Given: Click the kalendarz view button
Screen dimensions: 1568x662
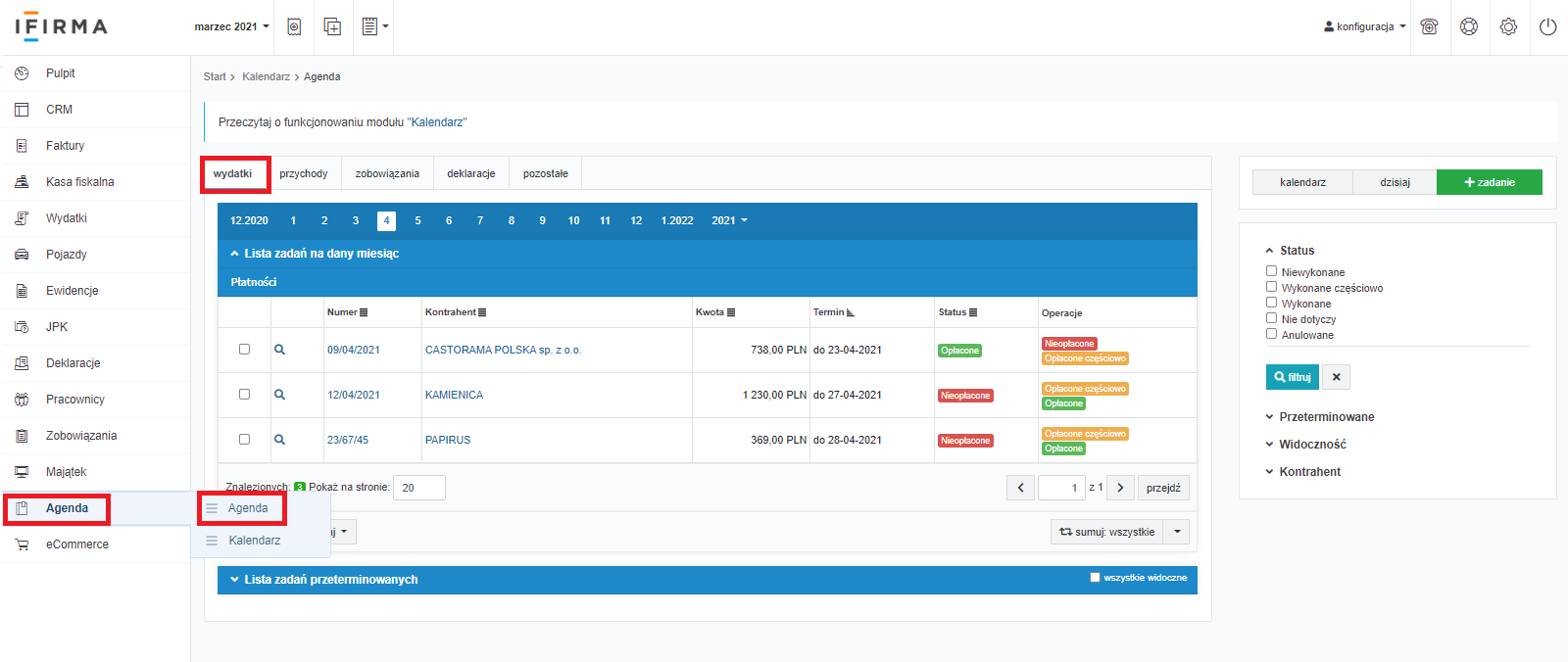Looking at the screenshot, I should tap(1302, 182).
